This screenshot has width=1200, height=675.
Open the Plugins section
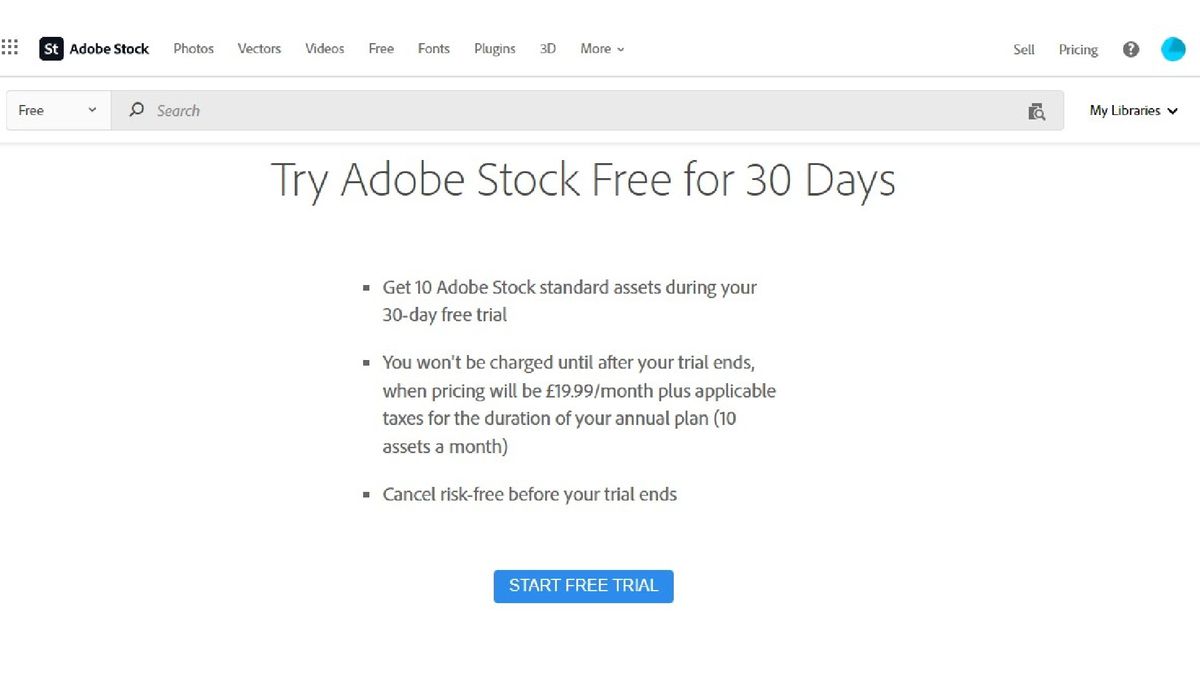point(494,48)
